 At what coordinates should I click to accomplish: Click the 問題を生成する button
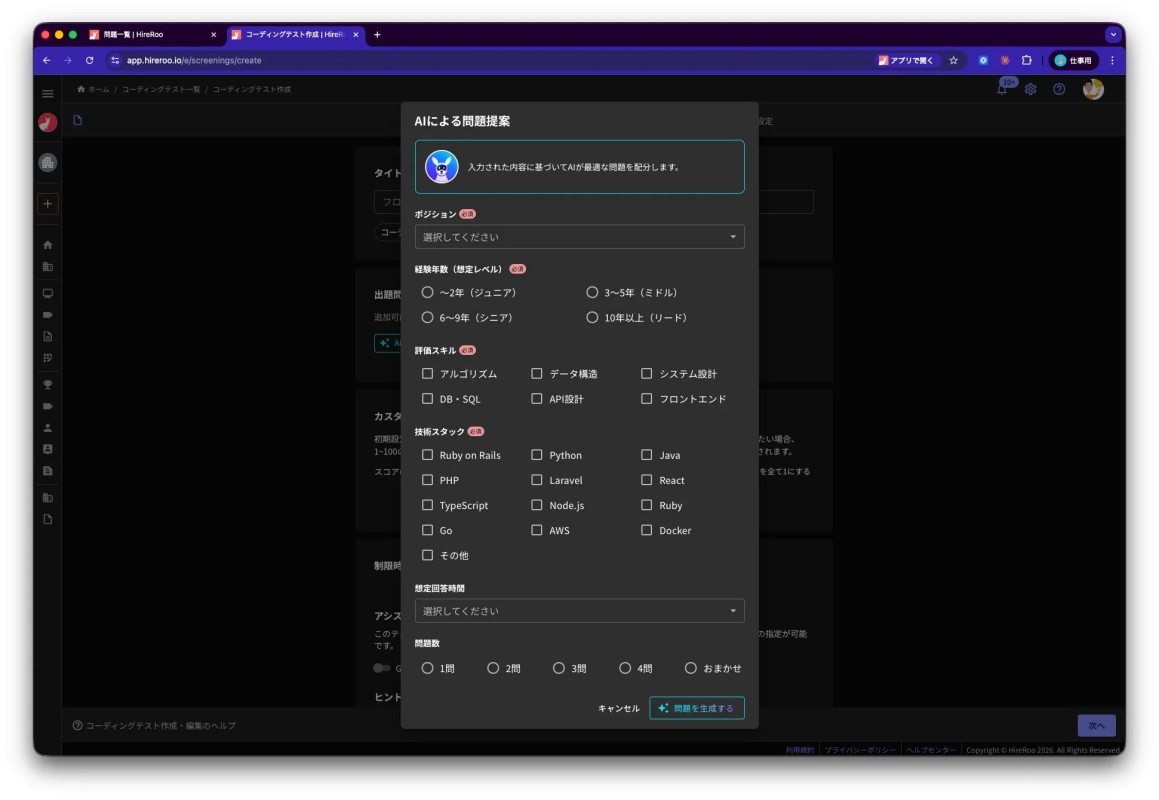697,707
